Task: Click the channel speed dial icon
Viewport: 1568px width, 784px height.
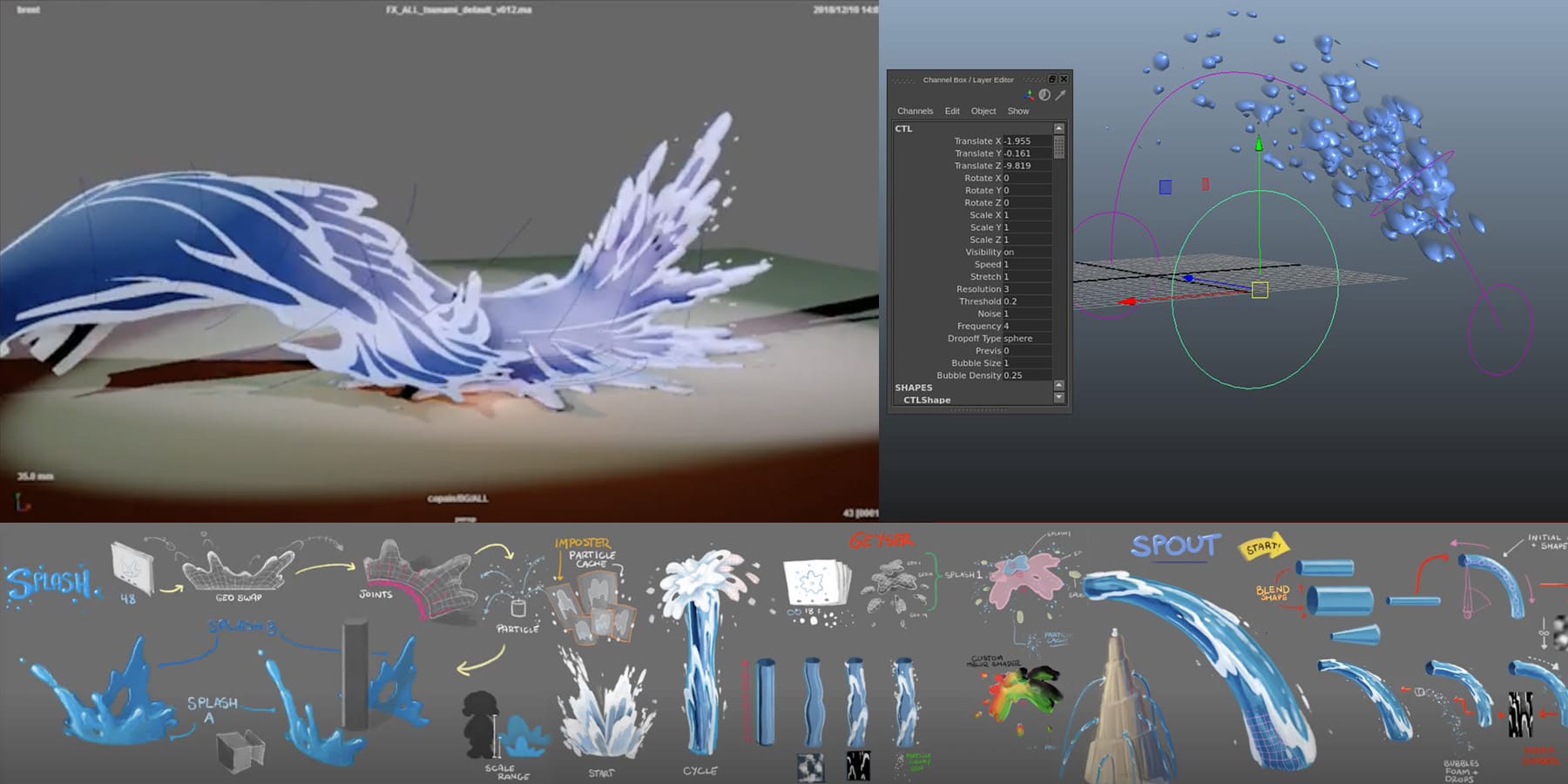Action: tap(1044, 95)
